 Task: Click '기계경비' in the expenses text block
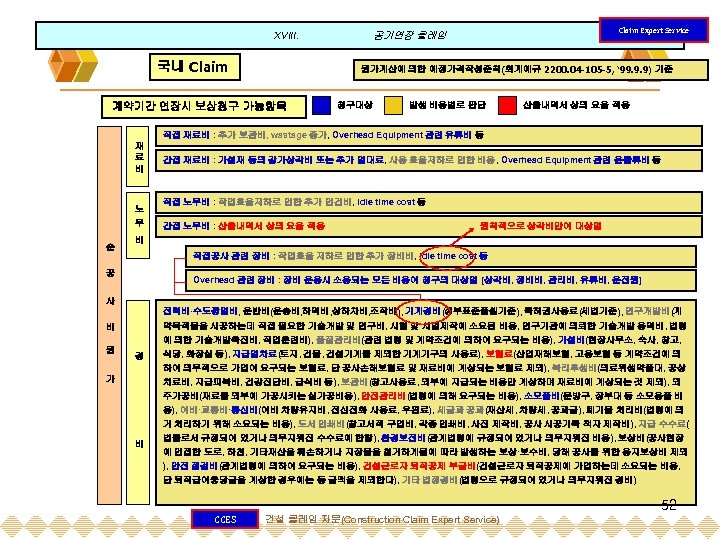click(x=422, y=311)
